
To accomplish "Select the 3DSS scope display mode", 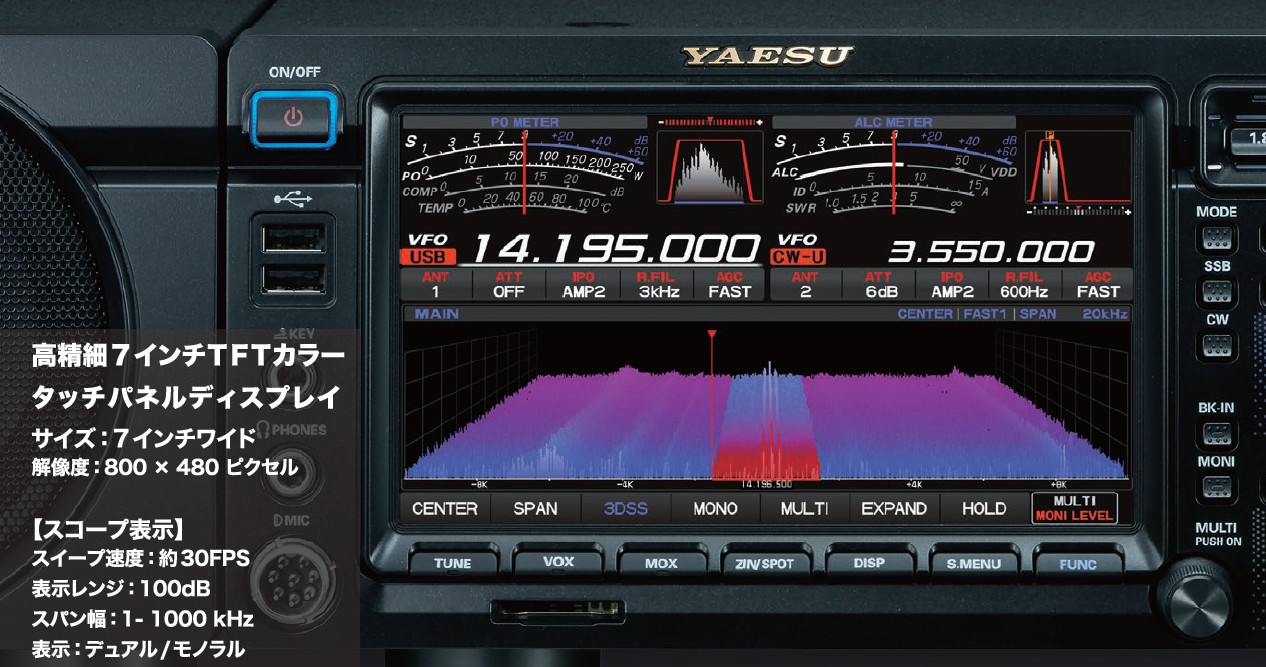I will (x=625, y=508).
